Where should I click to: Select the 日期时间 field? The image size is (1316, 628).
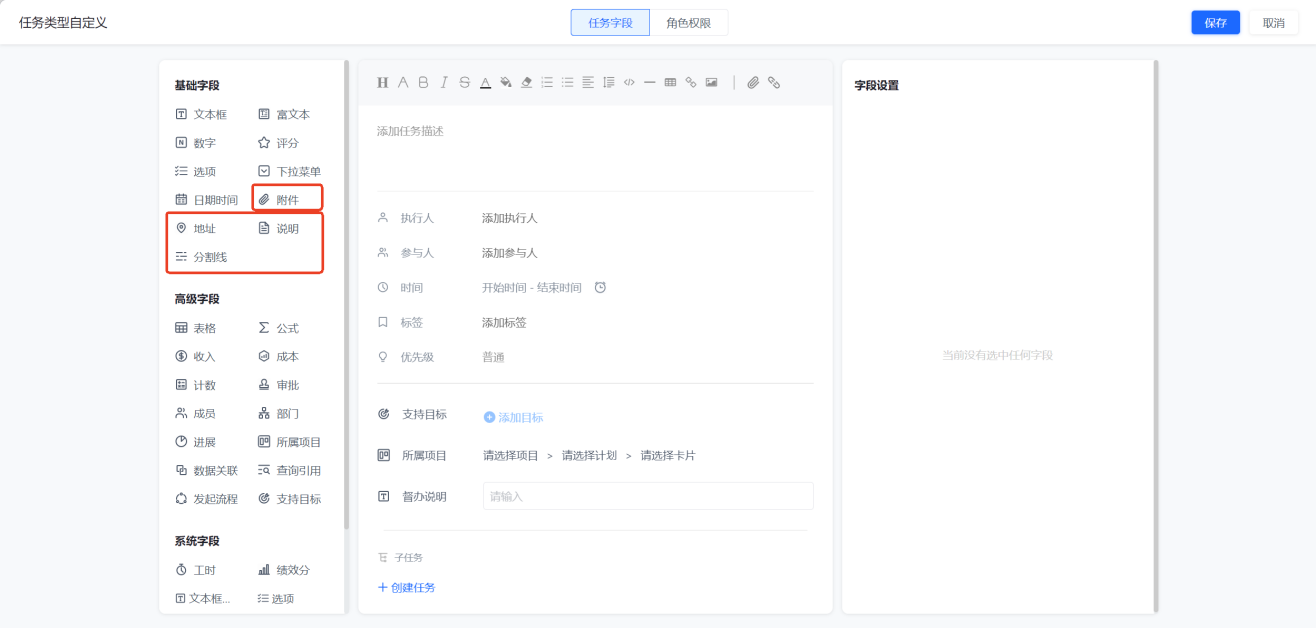coord(207,200)
